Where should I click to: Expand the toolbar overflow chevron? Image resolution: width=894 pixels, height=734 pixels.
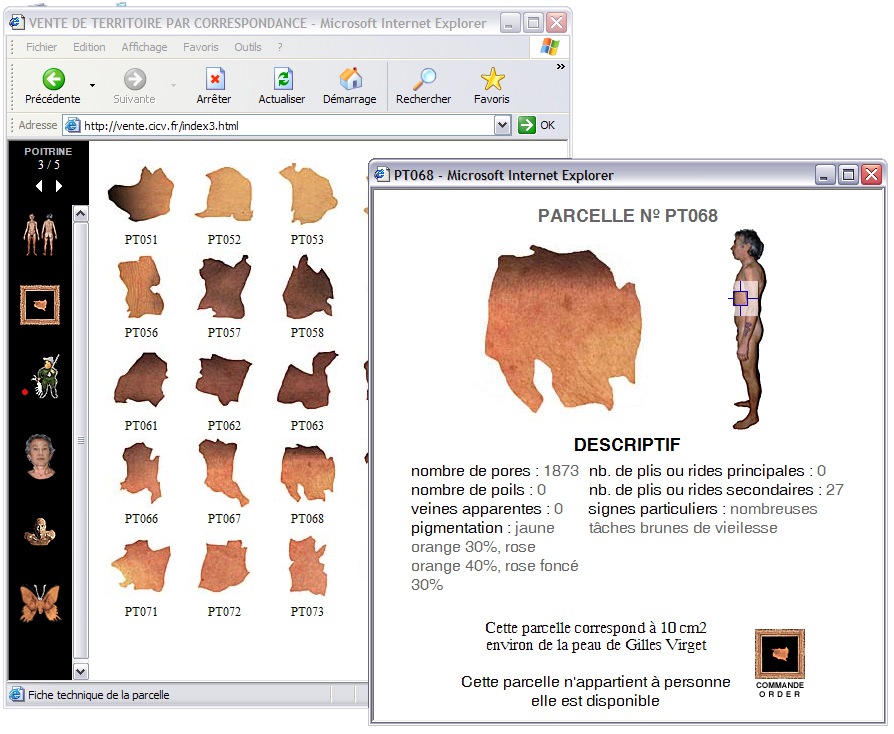click(x=561, y=67)
